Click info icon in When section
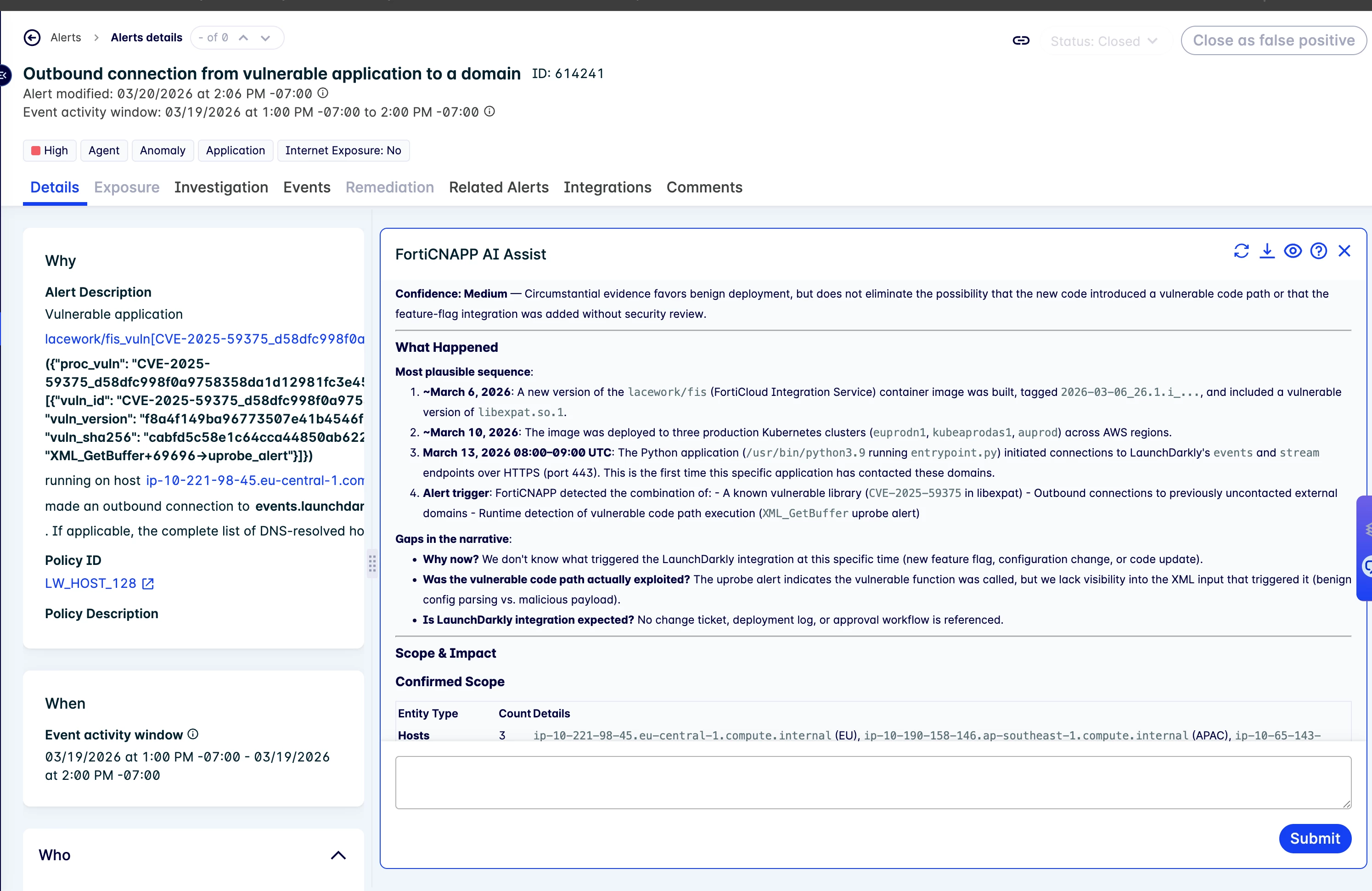Viewport: 1372px width, 891px height. 193,733
